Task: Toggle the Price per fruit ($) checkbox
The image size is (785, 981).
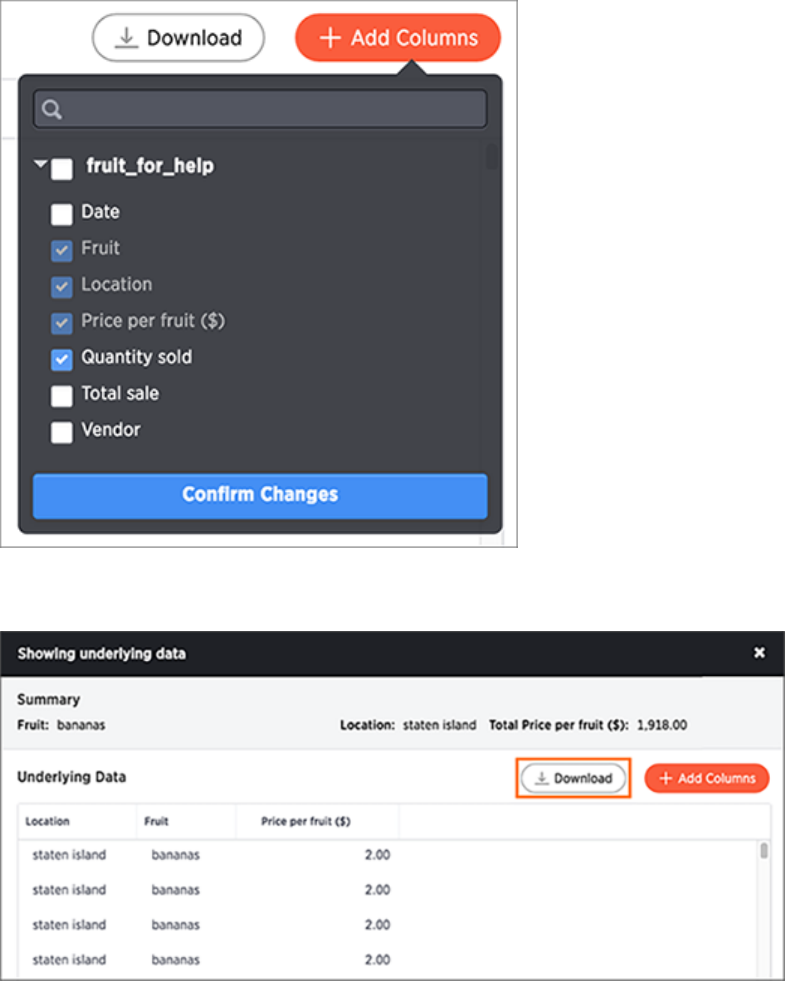Action: click(61, 323)
